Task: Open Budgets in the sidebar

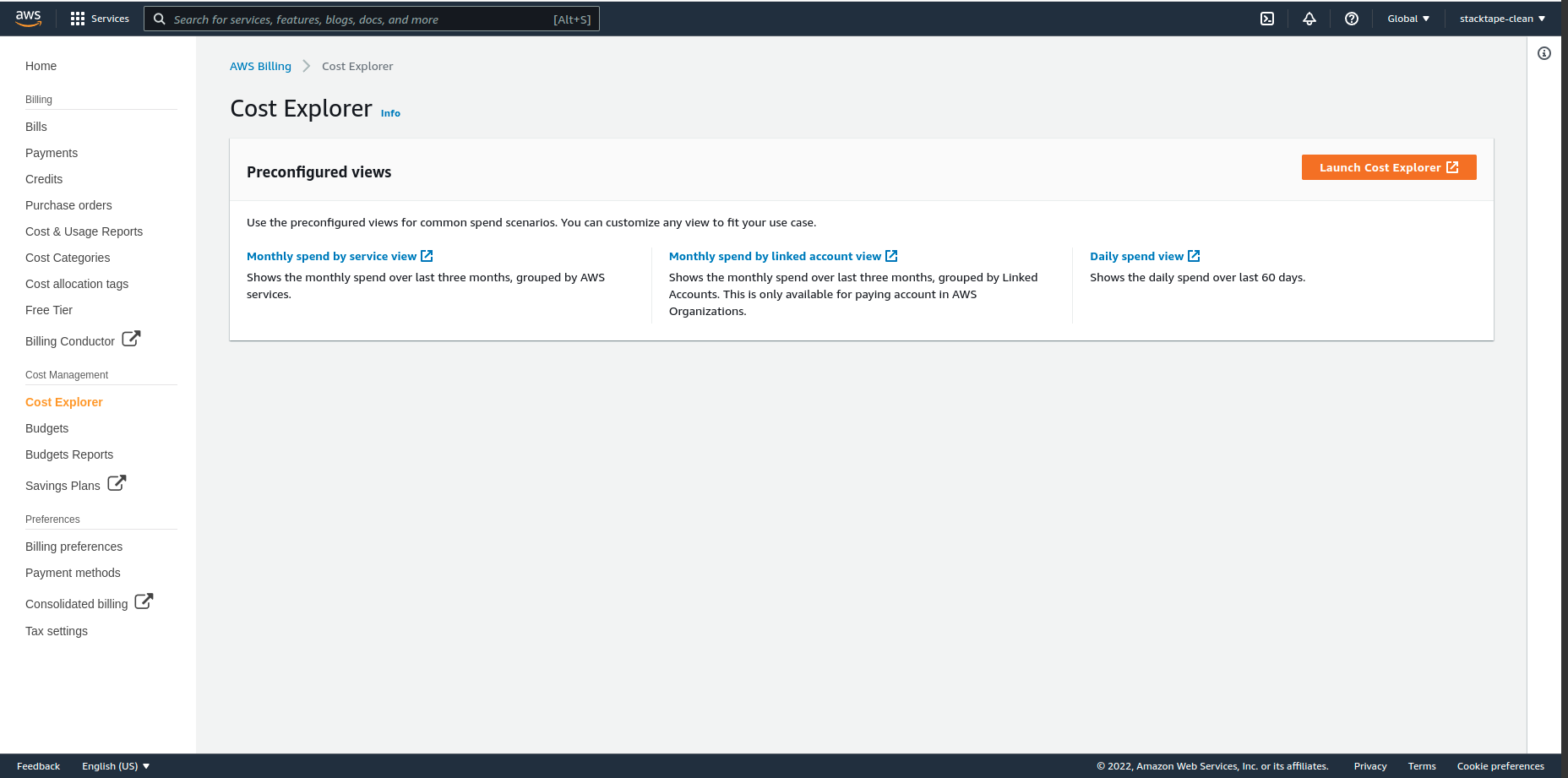Action: [x=46, y=428]
